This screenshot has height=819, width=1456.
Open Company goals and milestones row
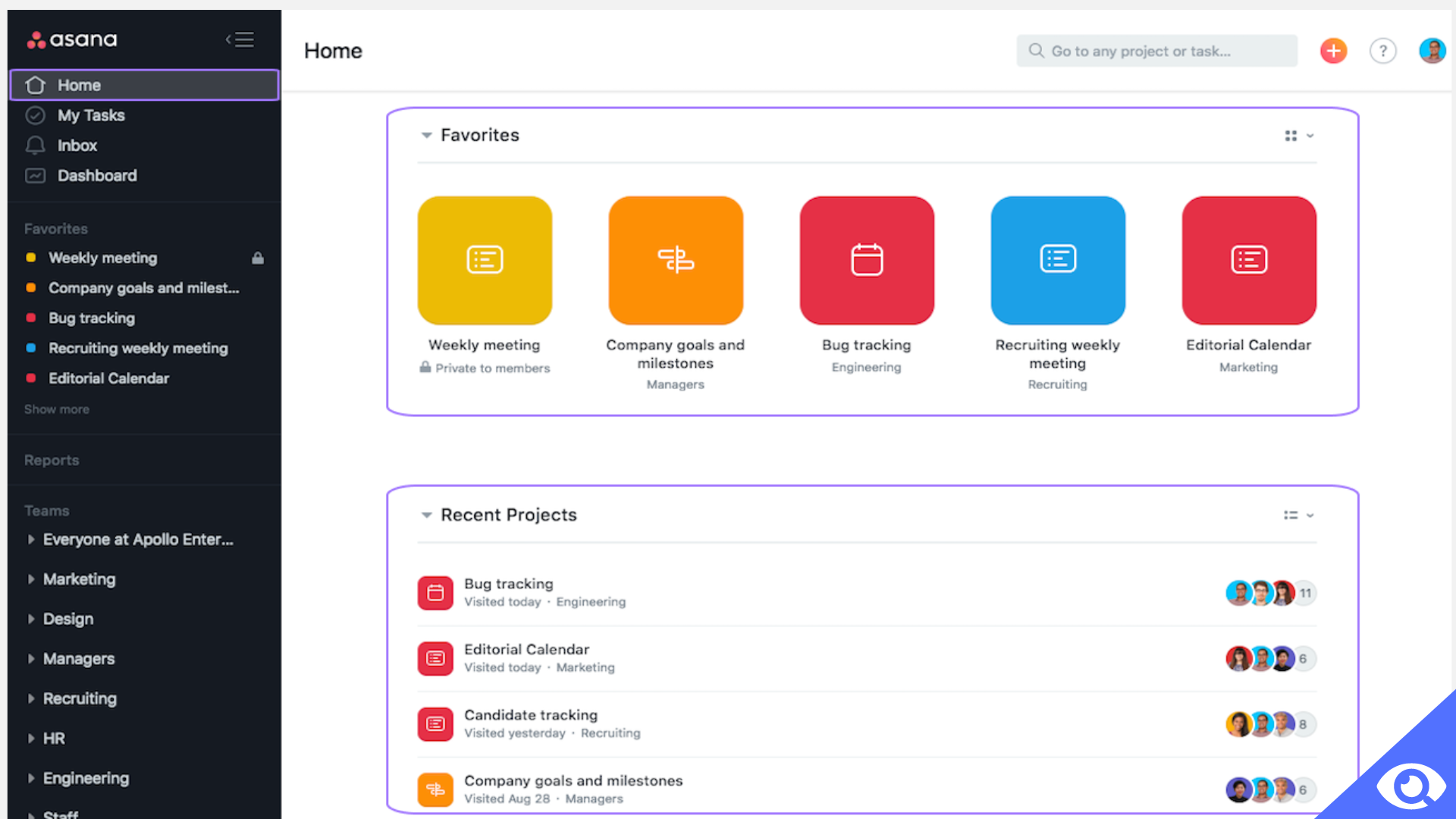[867, 789]
